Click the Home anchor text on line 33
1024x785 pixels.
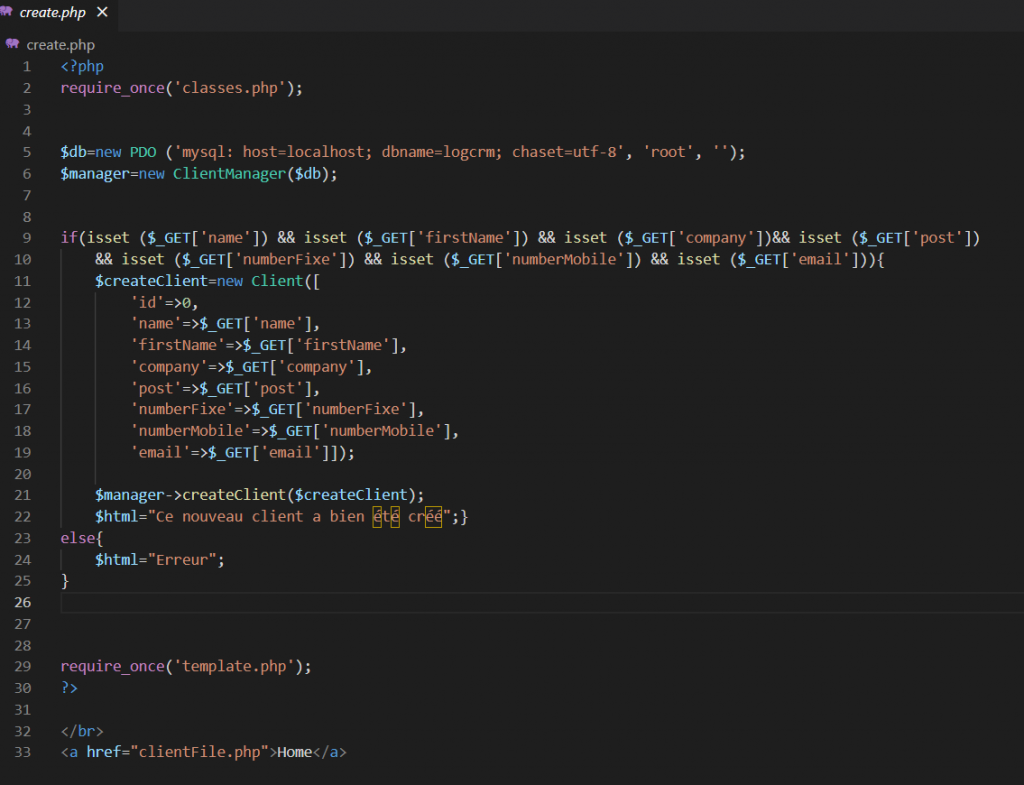pos(295,752)
